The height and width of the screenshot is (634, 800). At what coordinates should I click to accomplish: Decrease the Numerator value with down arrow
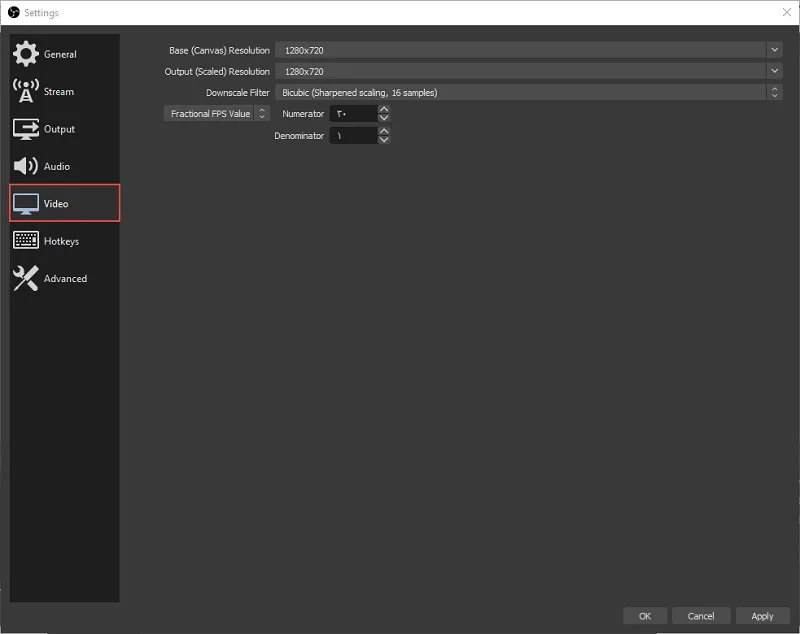pyautogui.click(x=384, y=118)
